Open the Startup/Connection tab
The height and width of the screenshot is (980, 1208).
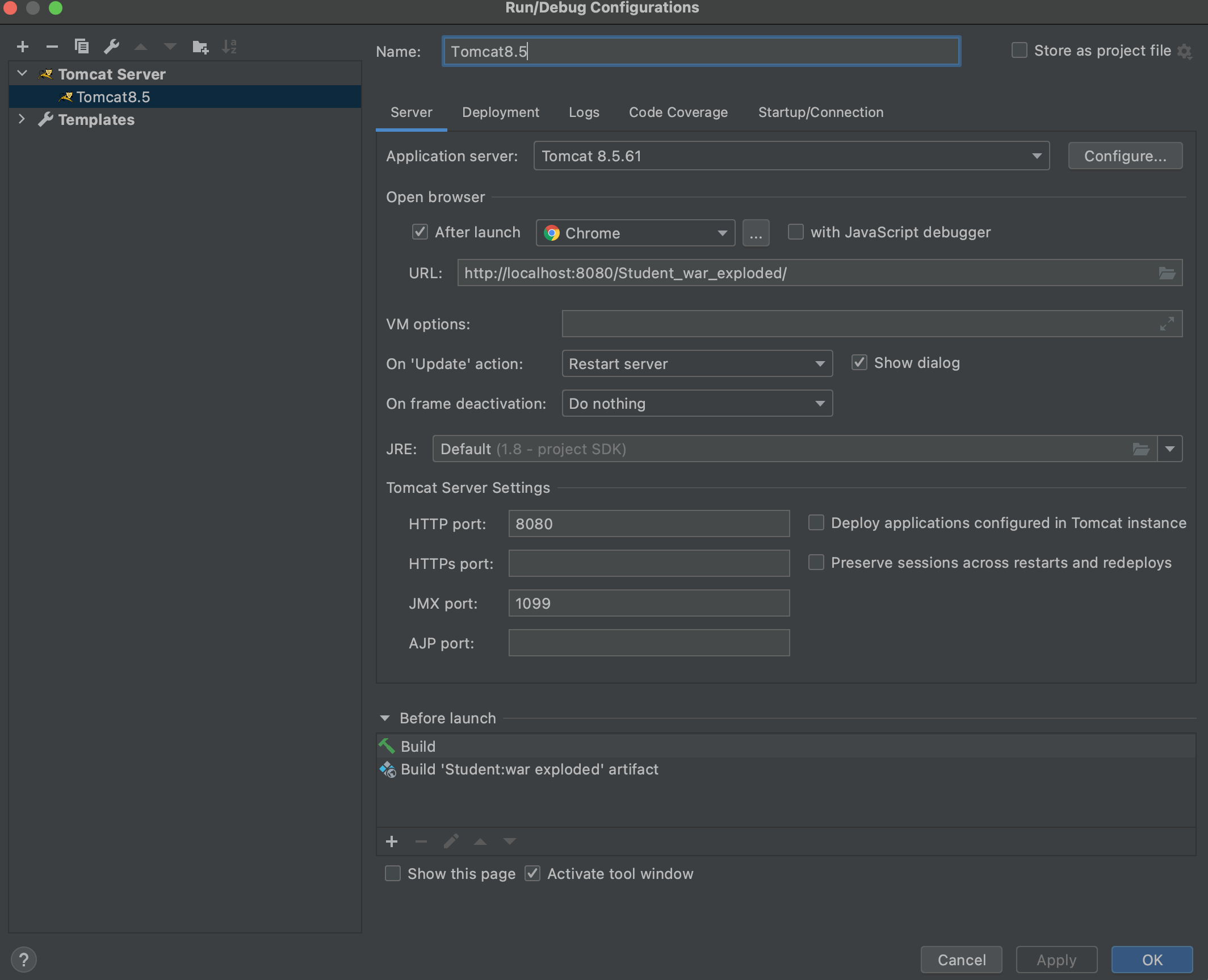click(820, 112)
